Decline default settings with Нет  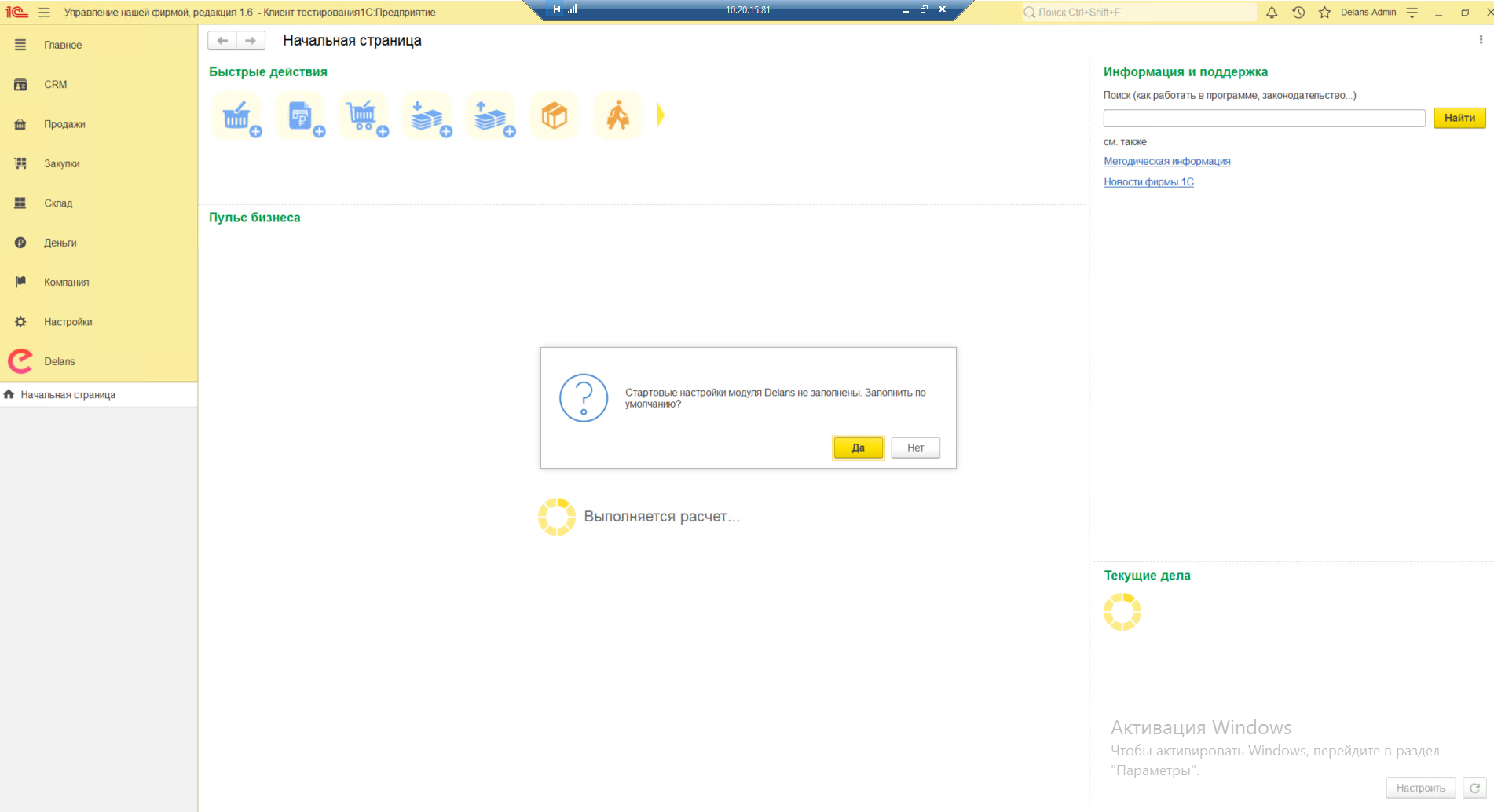click(915, 448)
